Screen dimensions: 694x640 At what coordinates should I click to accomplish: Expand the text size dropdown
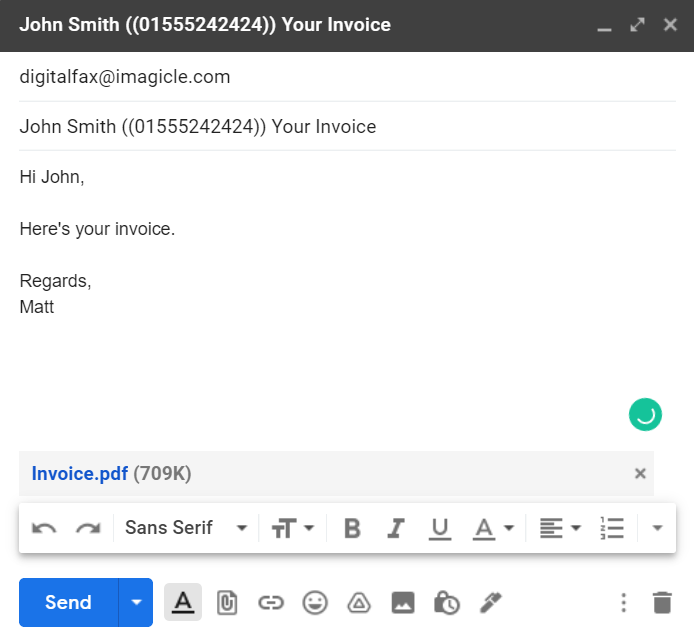click(x=293, y=528)
